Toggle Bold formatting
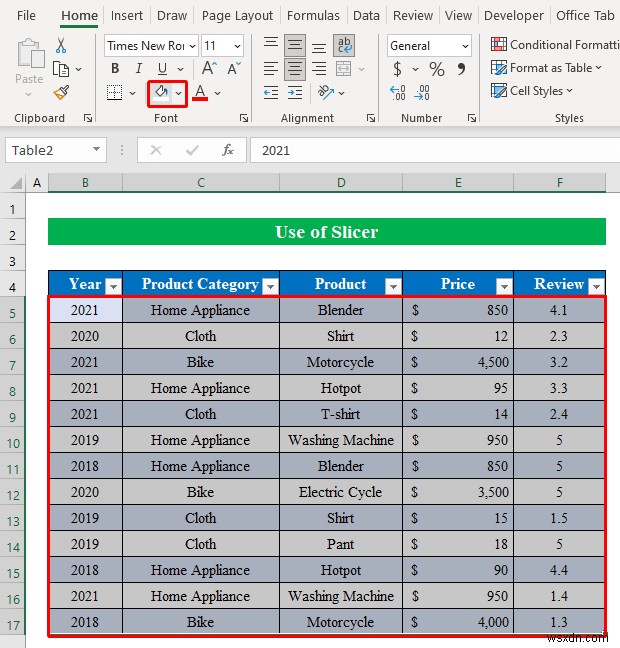This screenshot has height=648, width=620. (x=115, y=69)
